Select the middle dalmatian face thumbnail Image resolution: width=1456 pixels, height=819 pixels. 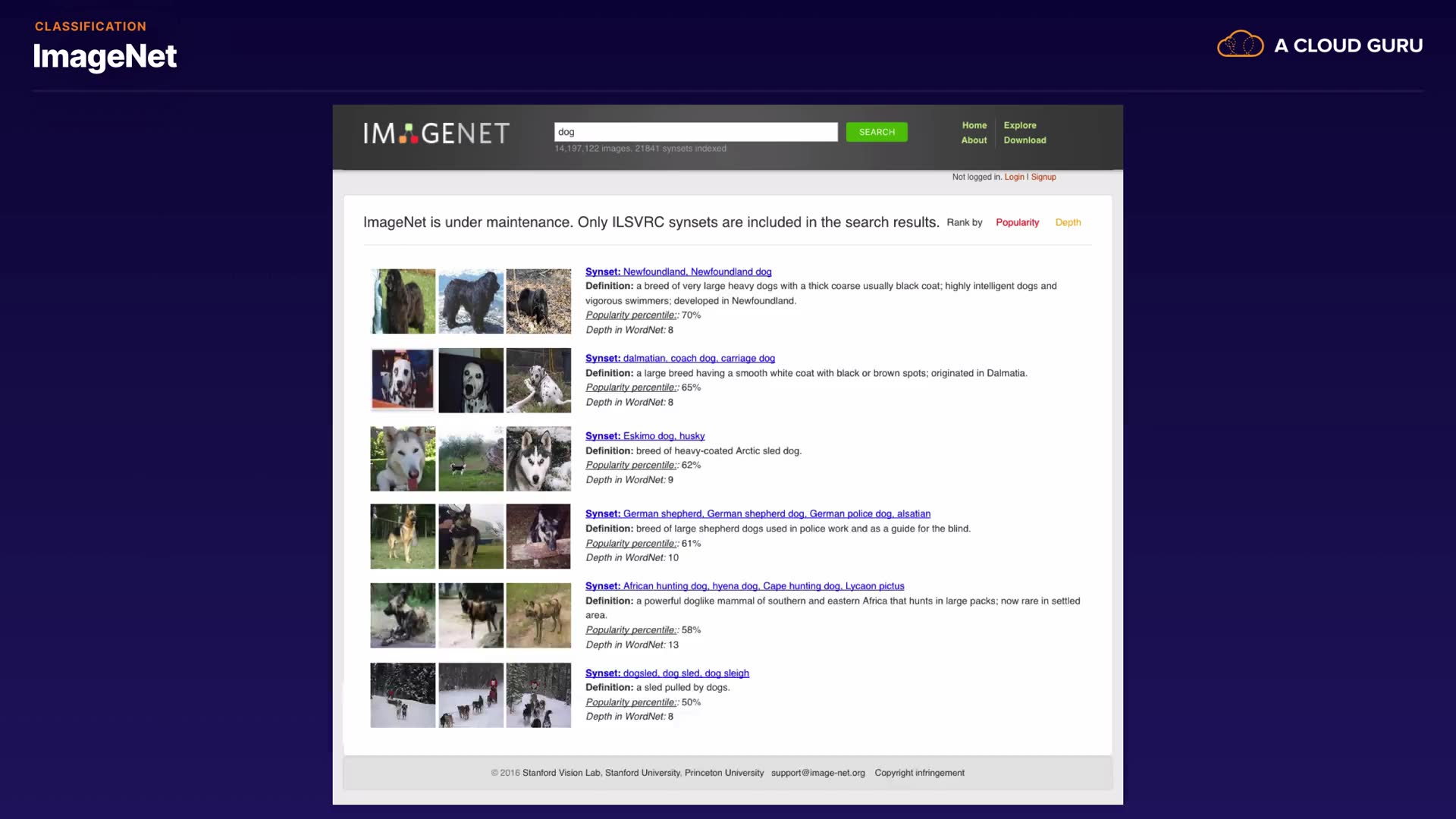(x=470, y=380)
